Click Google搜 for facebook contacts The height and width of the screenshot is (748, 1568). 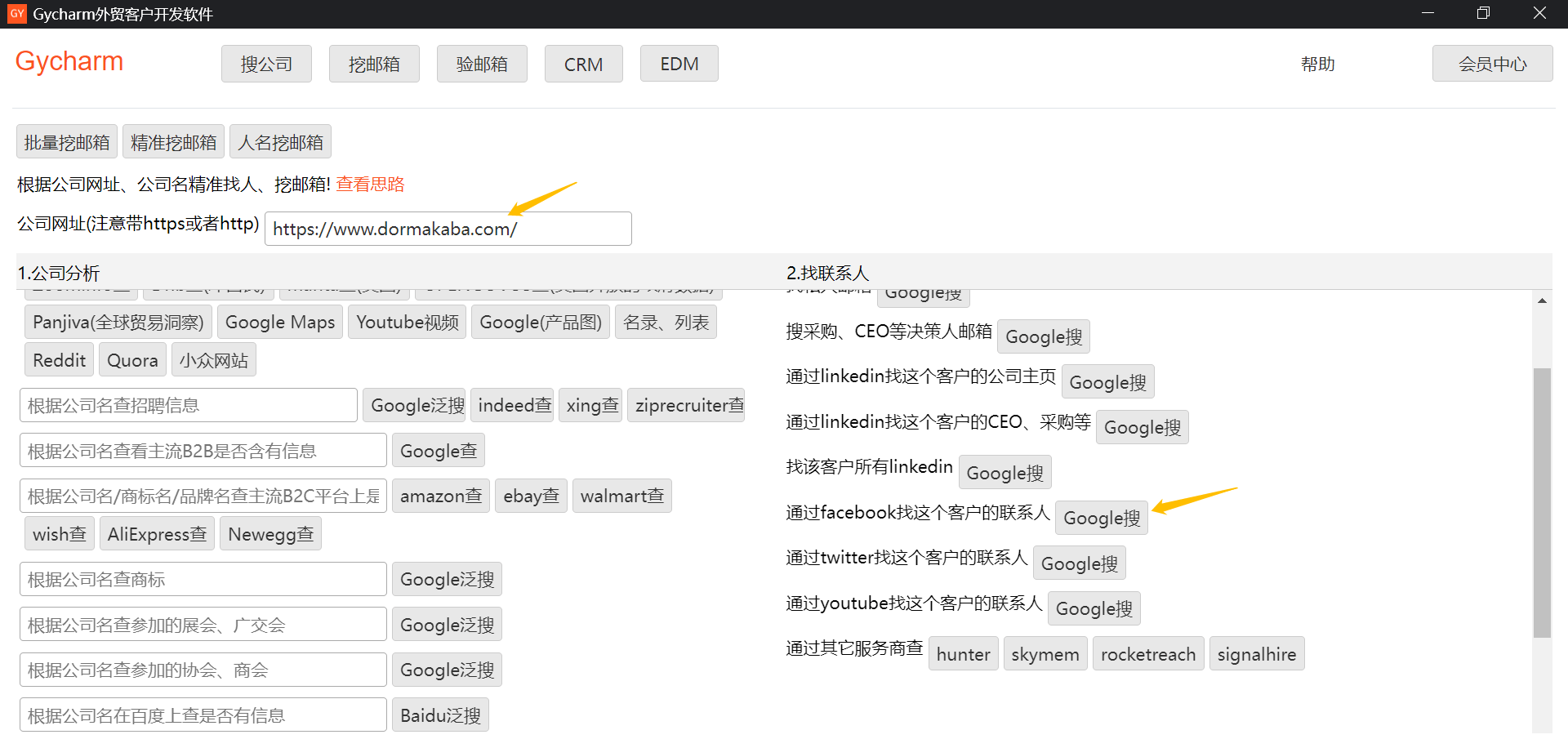point(1102,518)
